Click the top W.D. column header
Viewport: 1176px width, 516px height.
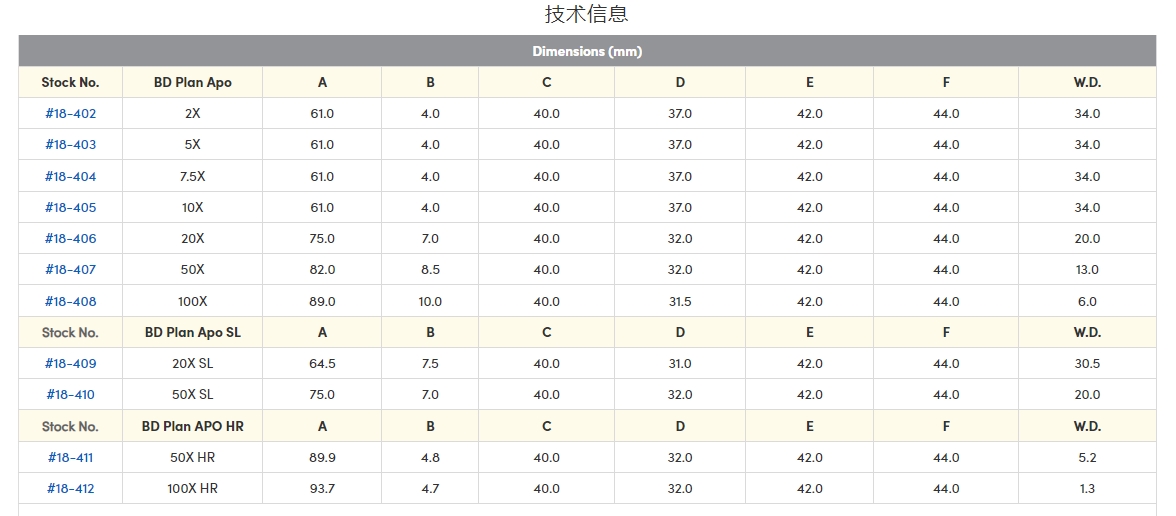(x=1087, y=82)
